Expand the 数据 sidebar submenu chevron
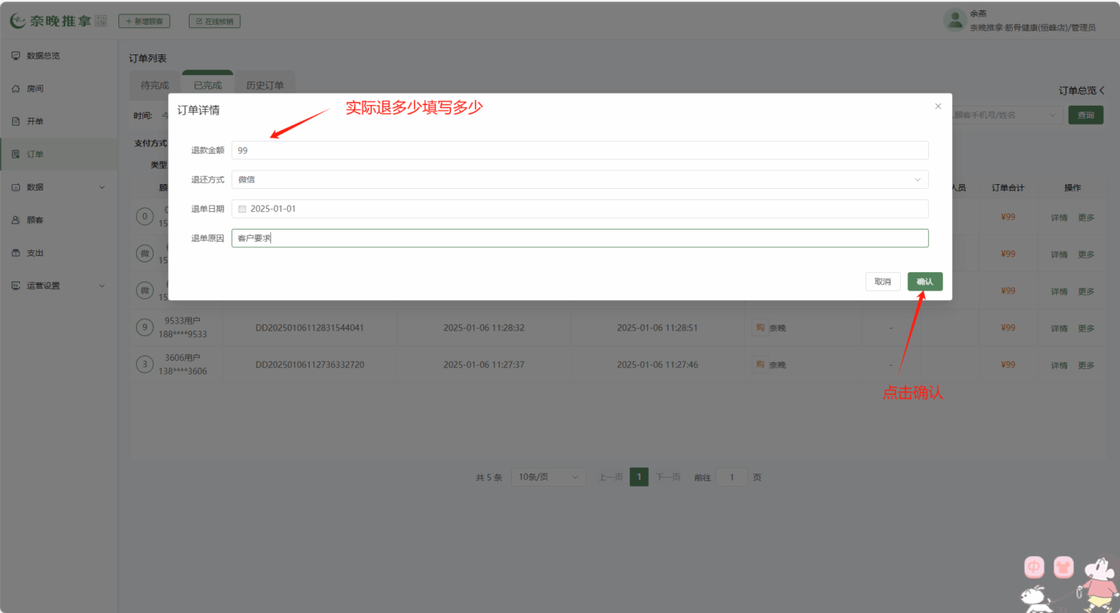Image resolution: width=1120 pixels, height=613 pixels. [101, 187]
